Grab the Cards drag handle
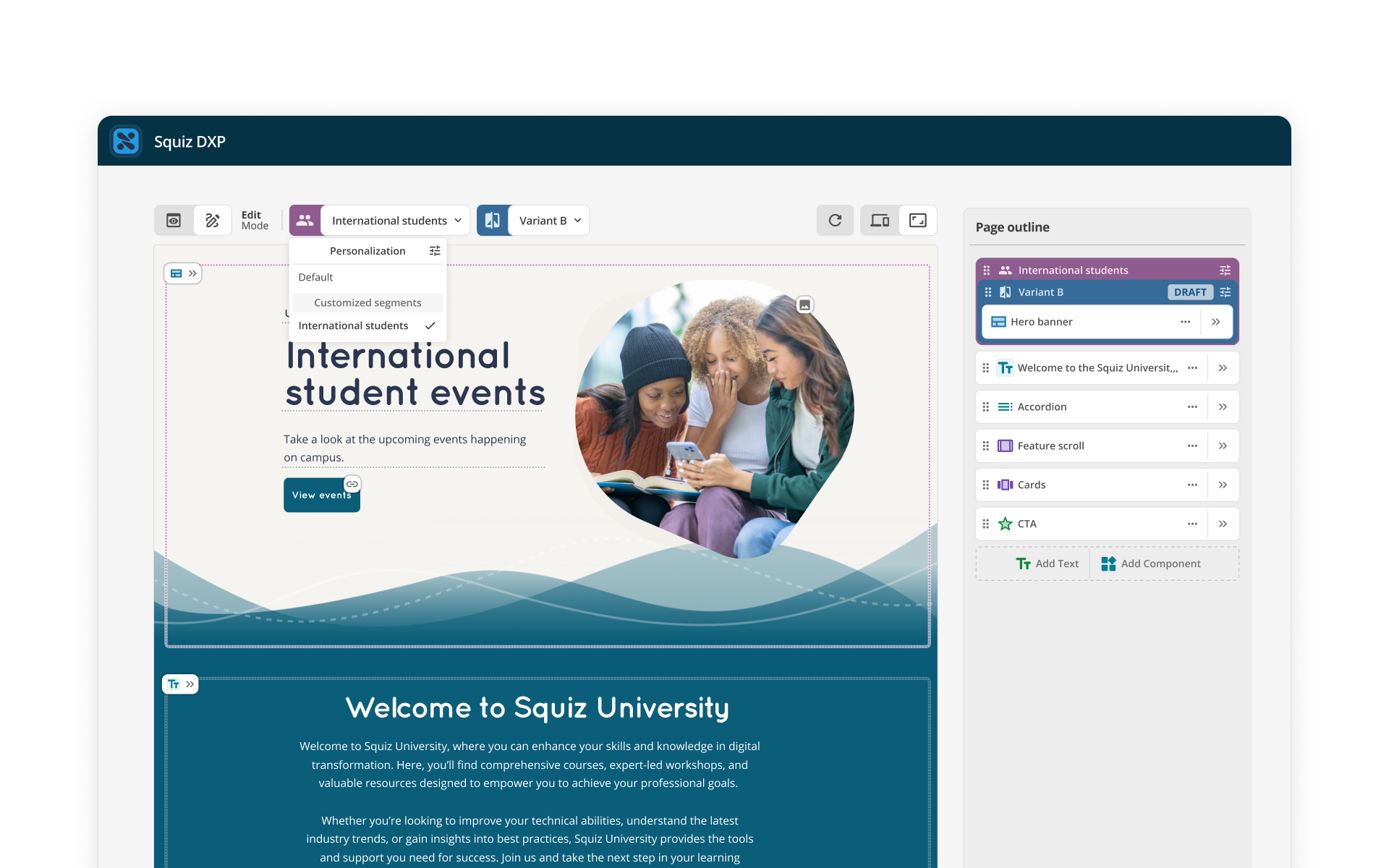The width and height of the screenshot is (1389, 868). pos(986,485)
